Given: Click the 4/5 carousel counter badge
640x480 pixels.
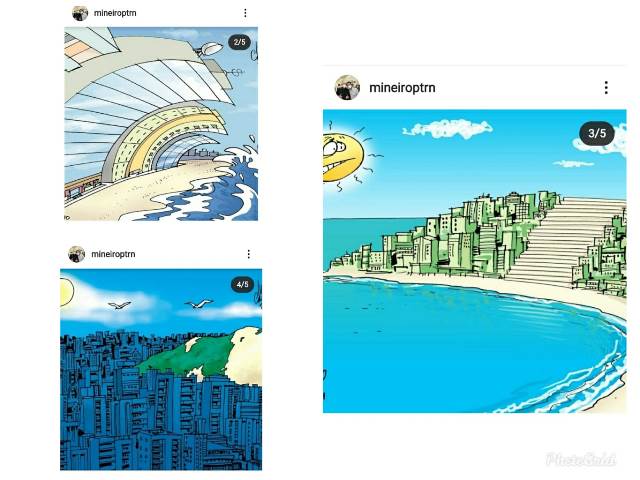Looking at the screenshot, I should (242, 284).
